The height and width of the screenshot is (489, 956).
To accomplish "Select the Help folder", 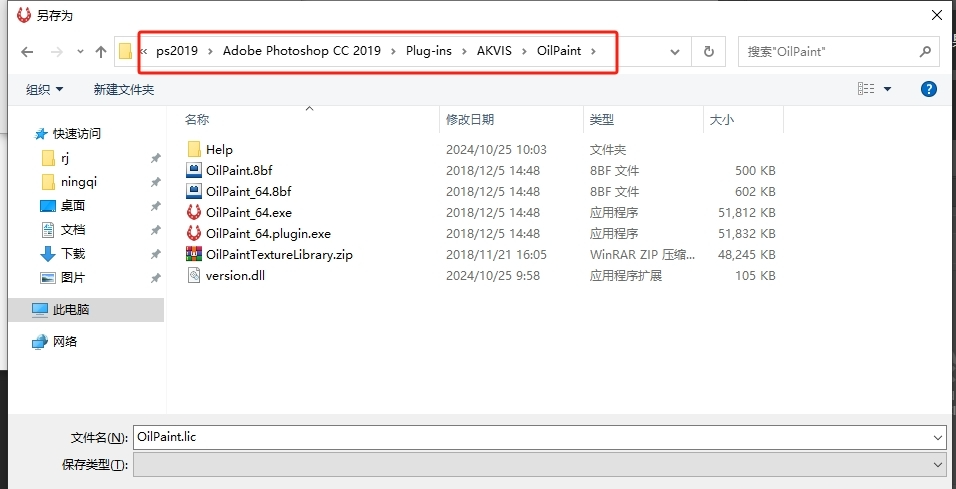I will (219, 149).
